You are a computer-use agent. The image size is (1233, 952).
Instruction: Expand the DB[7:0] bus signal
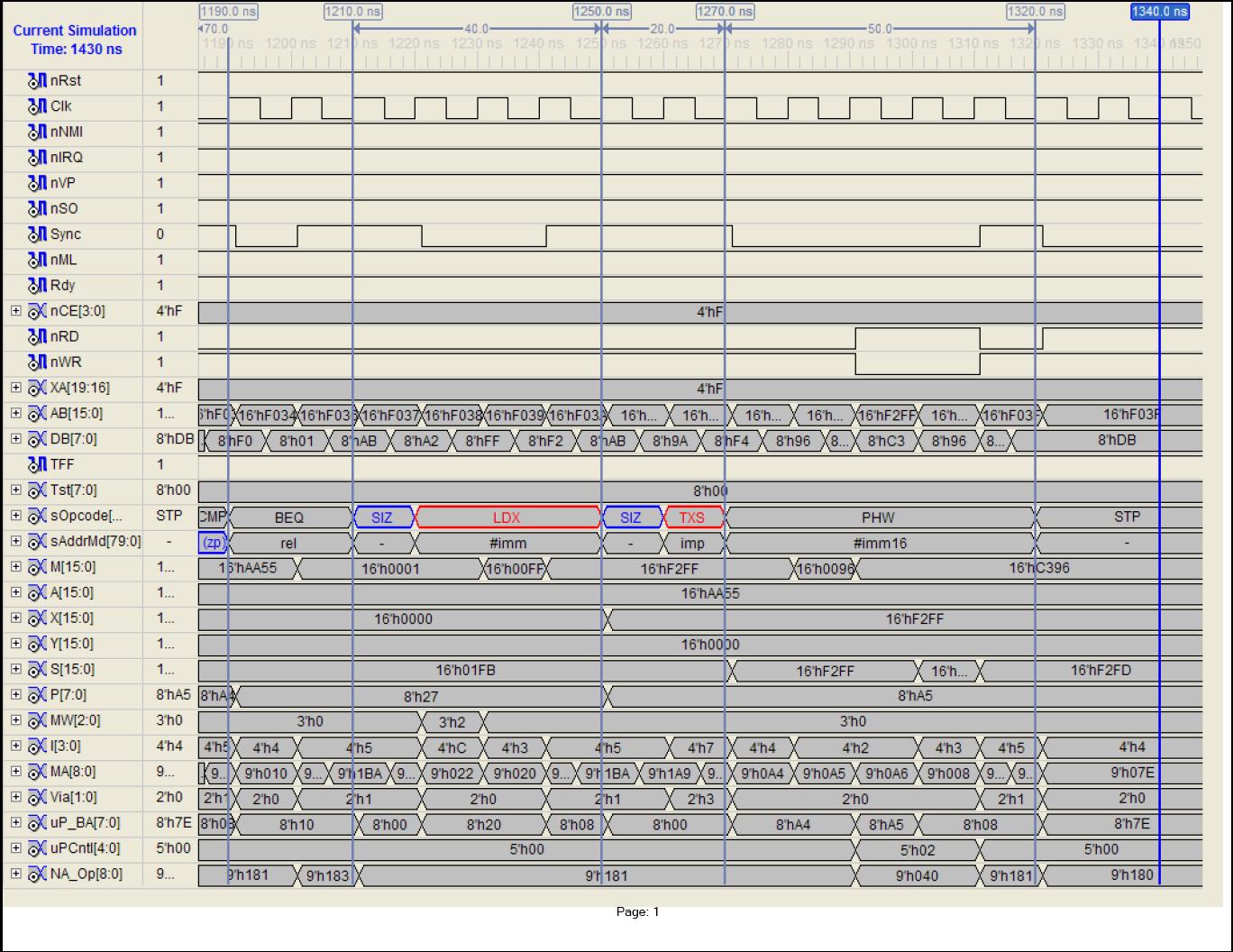[15, 439]
